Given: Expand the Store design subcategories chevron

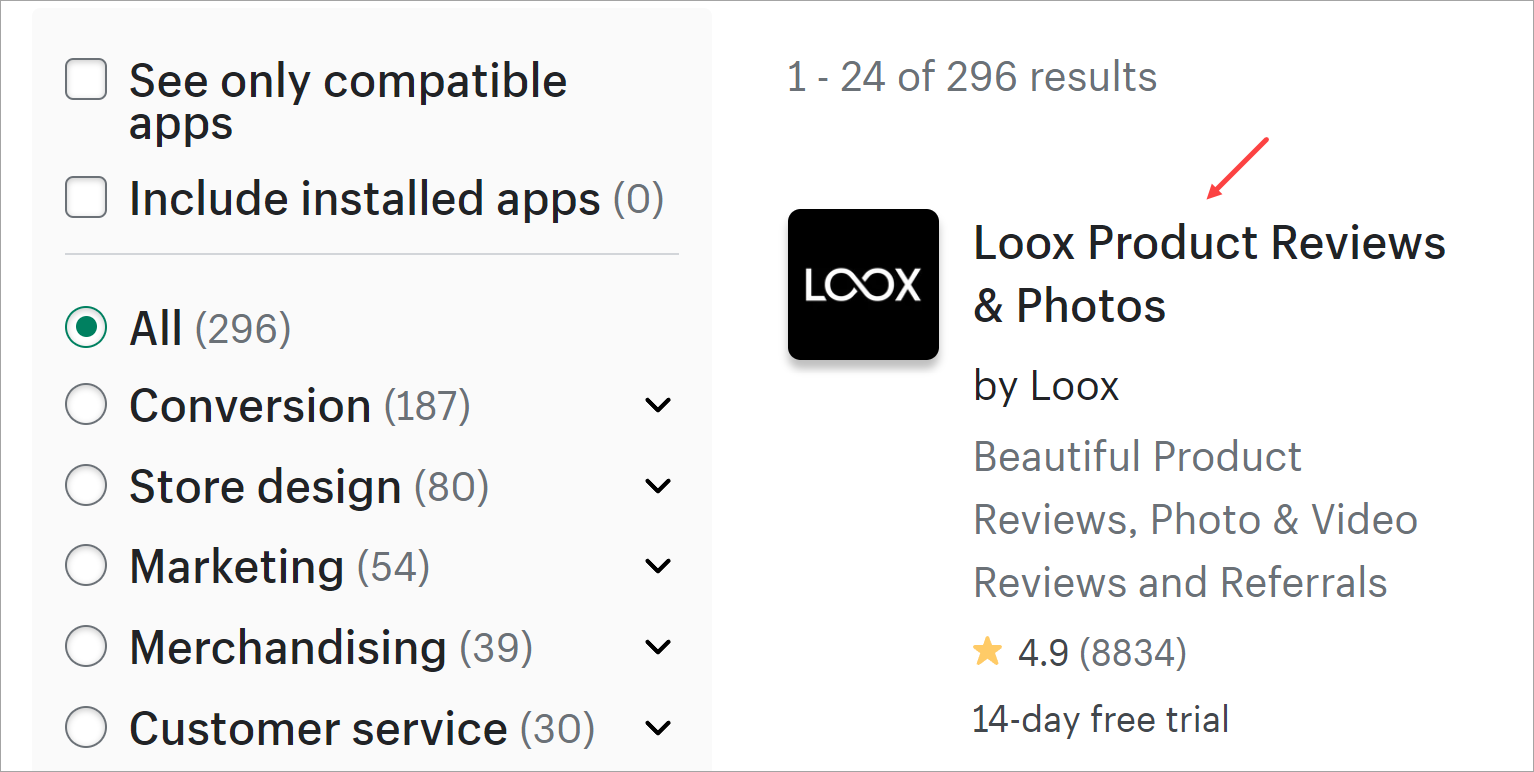Looking at the screenshot, I should coord(658,486).
